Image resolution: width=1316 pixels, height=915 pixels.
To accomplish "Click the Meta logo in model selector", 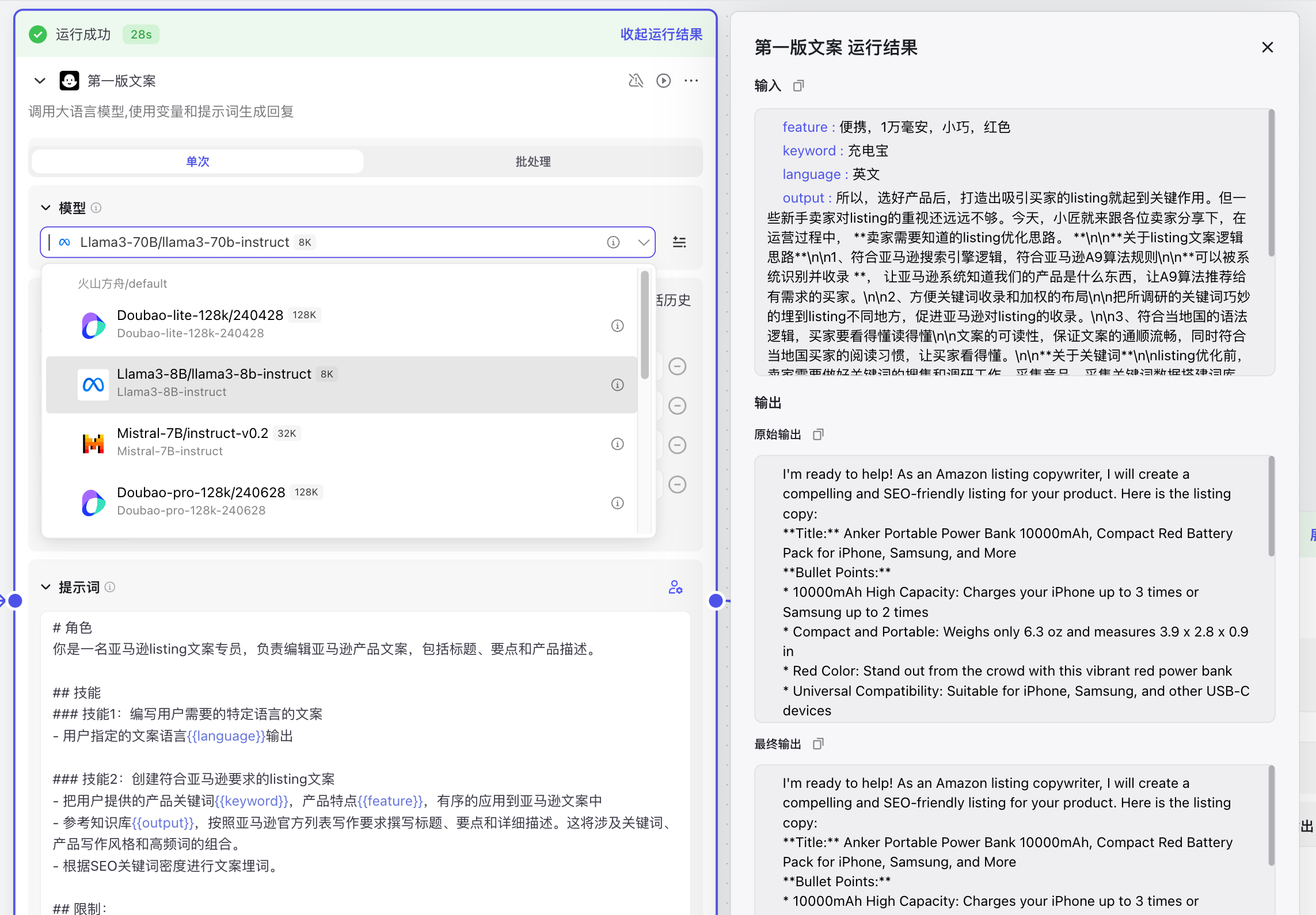I will (65, 242).
